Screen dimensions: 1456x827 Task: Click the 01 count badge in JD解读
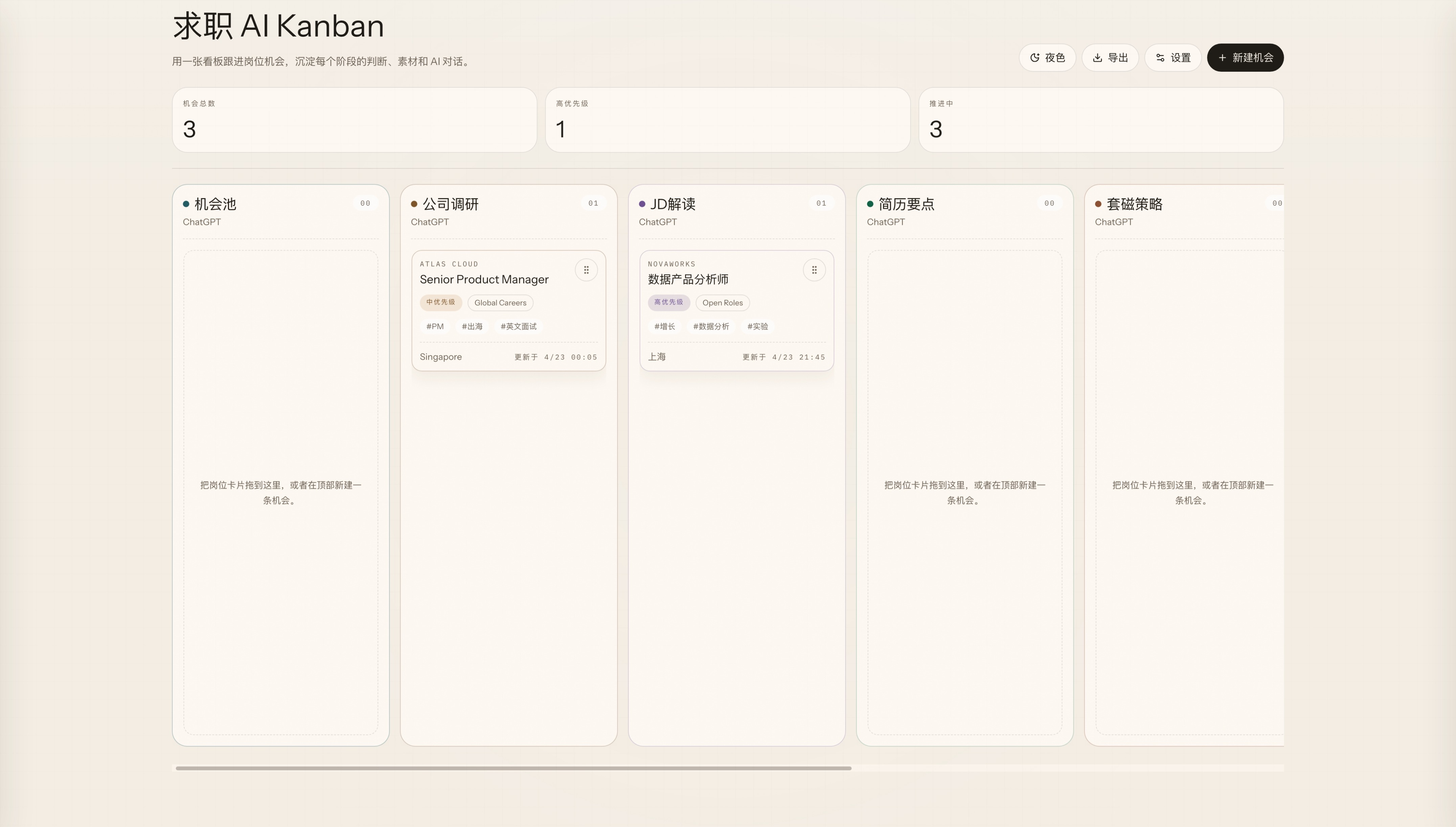821,203
